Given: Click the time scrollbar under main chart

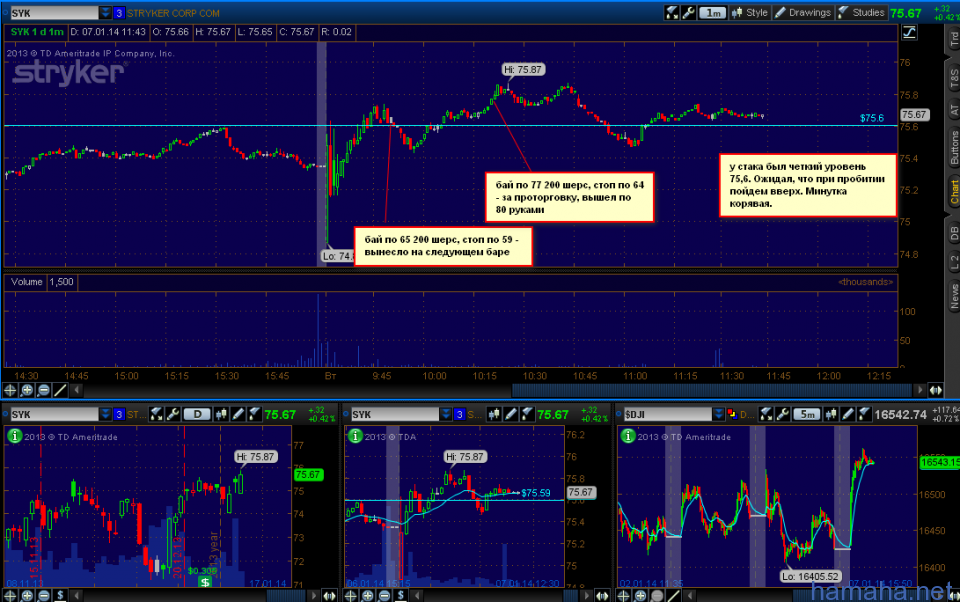Looking at the screenshot, I should click(x=711, y=390).
